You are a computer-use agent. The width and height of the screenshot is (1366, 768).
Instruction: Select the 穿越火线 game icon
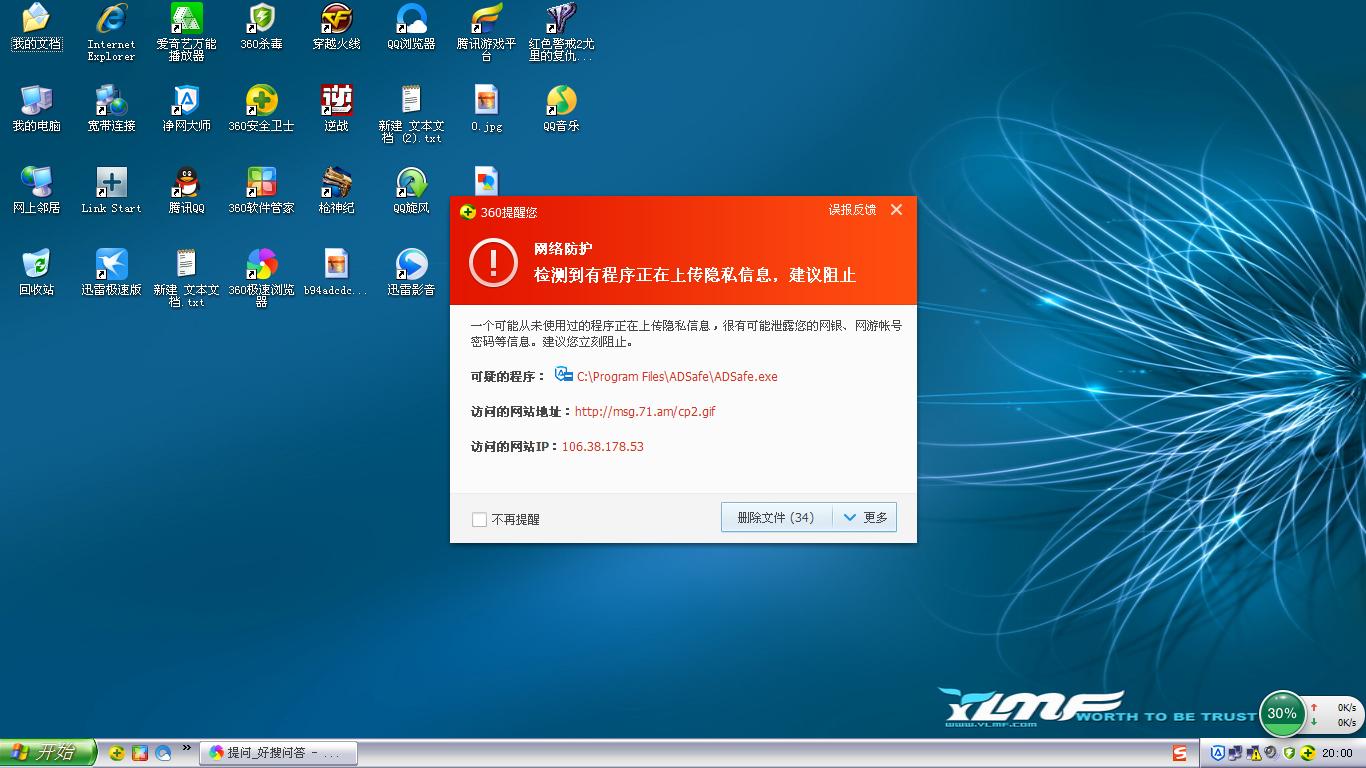336,27
